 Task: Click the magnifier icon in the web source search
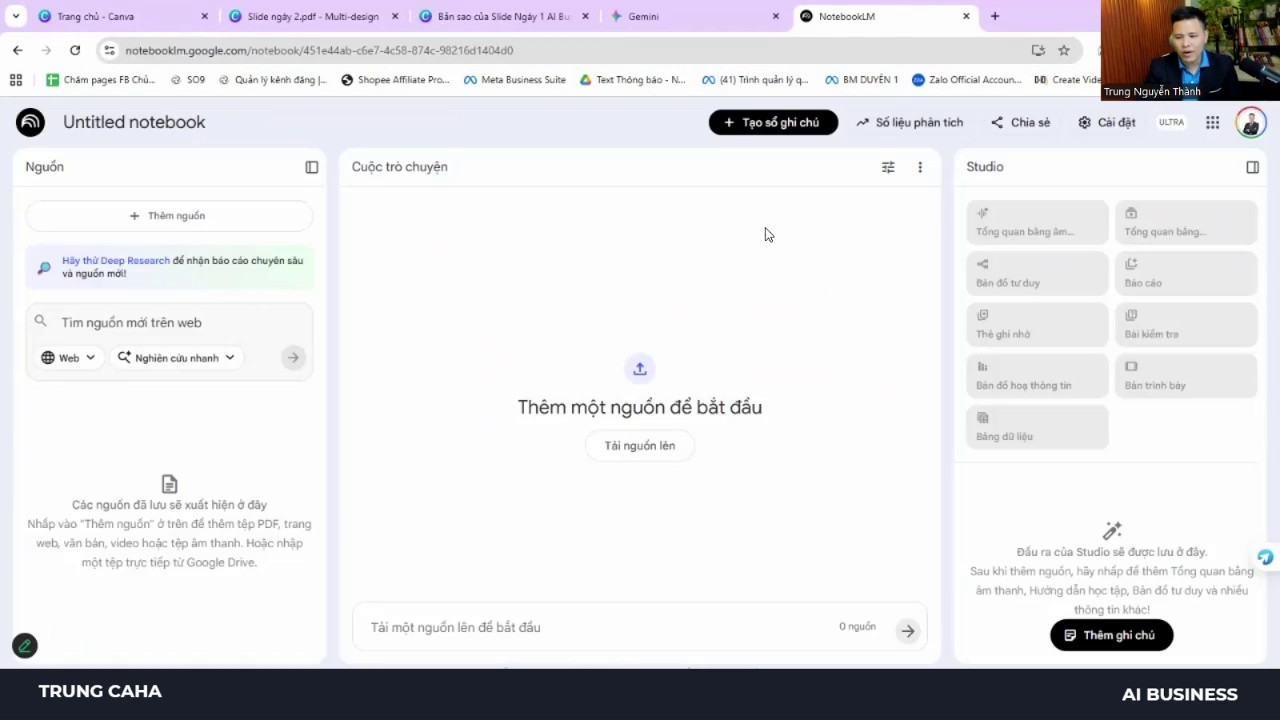click(40, 321)
